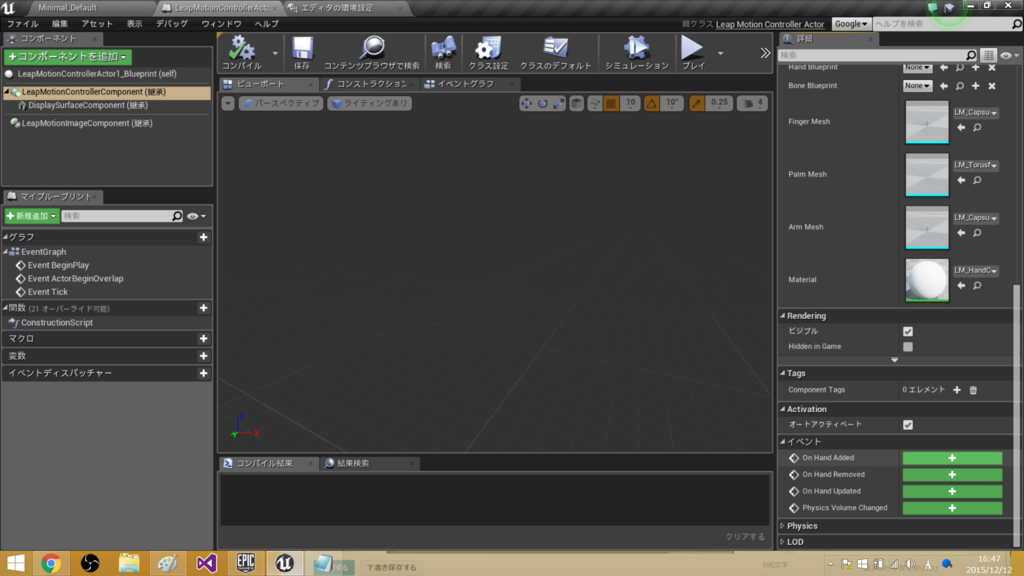Toggle Auto Activate checkbox
This screenshot has height=576, width=1024.
[908, 424]
